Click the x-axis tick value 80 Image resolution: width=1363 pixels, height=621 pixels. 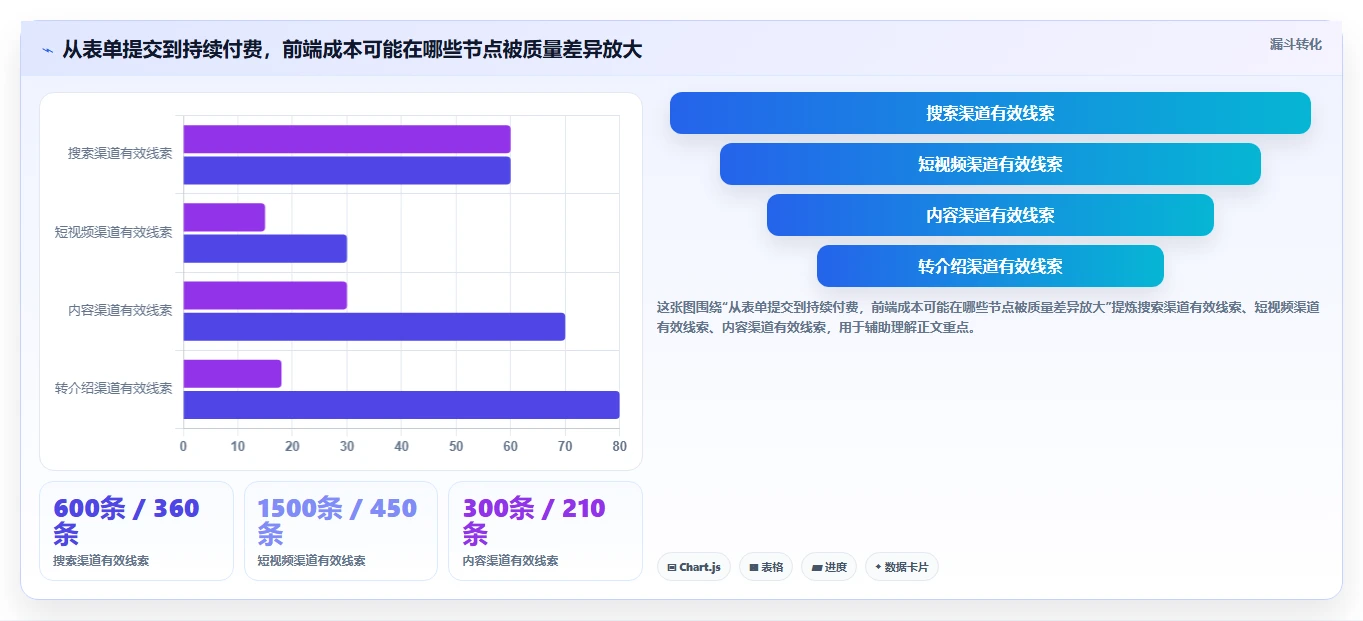click(620, 446)
